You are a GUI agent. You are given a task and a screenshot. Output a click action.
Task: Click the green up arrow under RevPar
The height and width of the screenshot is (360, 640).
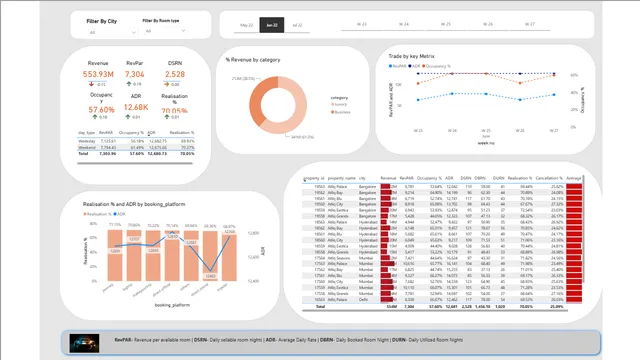129,84
